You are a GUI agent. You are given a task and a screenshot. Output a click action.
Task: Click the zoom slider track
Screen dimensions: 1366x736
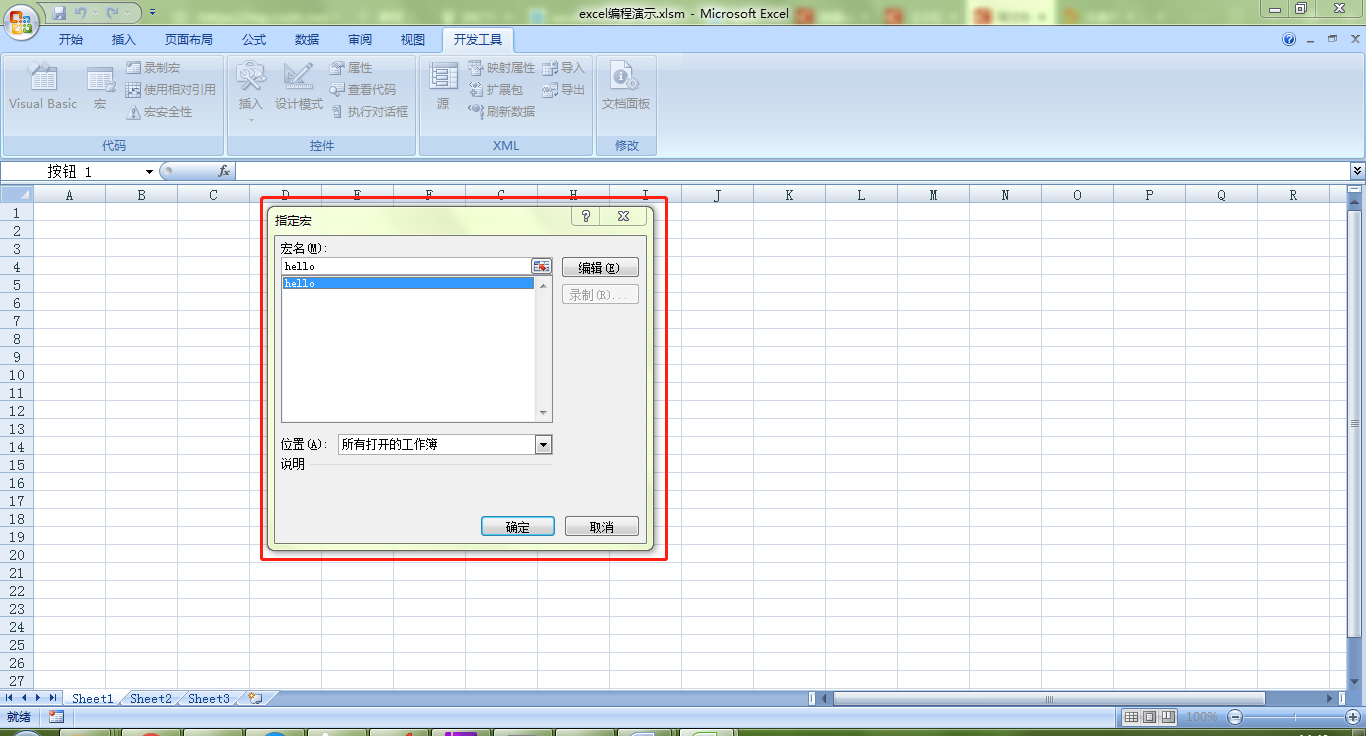pyautogui.click(x=1294, y=717)
